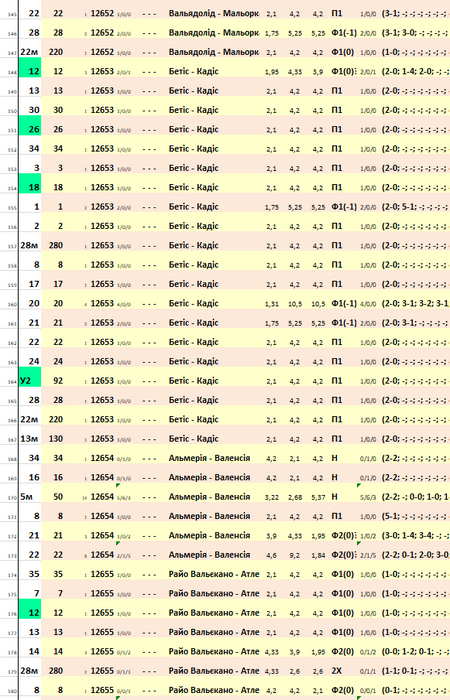Click the '- - -' cell in row 155
Image resolution: width=450 pixels, height=700 pixels.
click(x=149, y=207)
